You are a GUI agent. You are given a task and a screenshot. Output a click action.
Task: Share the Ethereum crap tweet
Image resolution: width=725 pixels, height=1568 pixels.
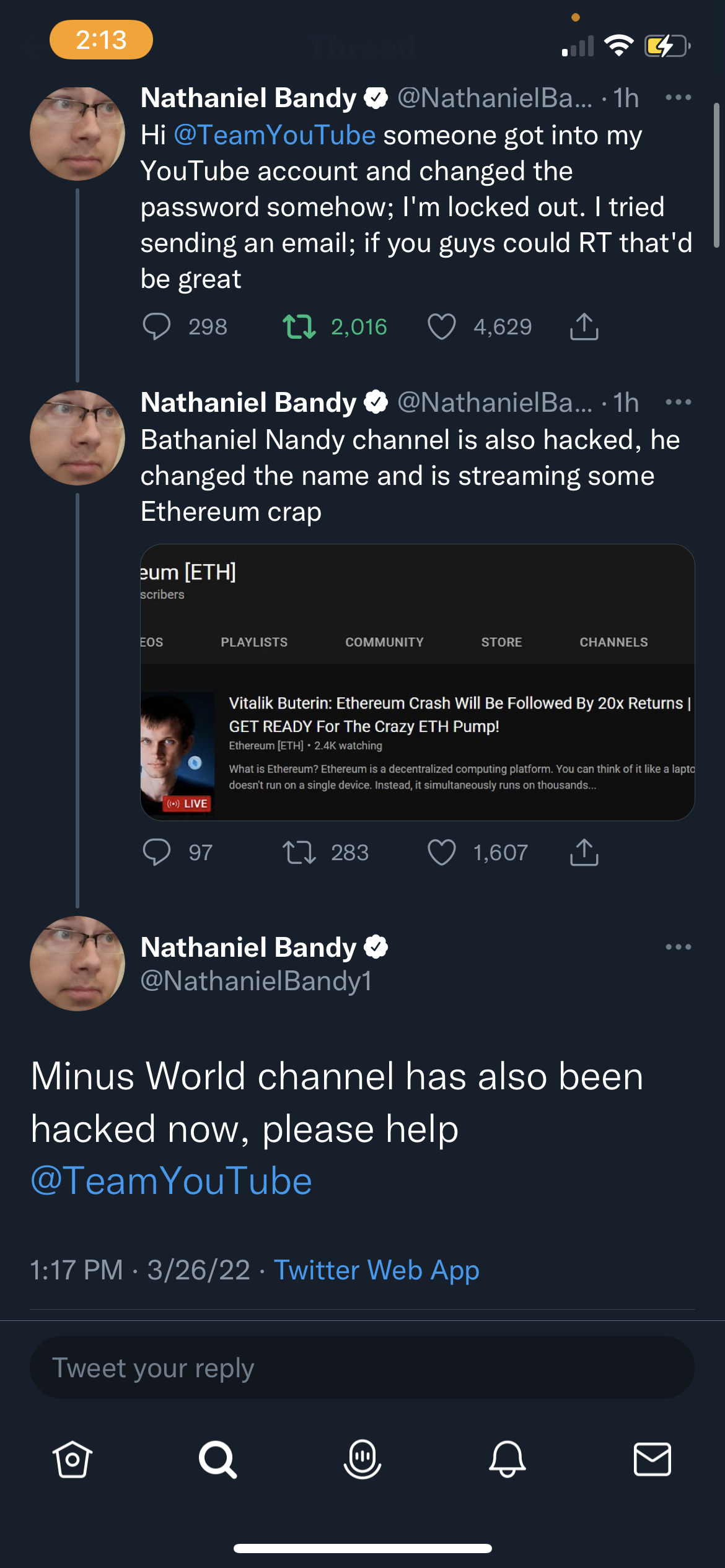[584, 852]
